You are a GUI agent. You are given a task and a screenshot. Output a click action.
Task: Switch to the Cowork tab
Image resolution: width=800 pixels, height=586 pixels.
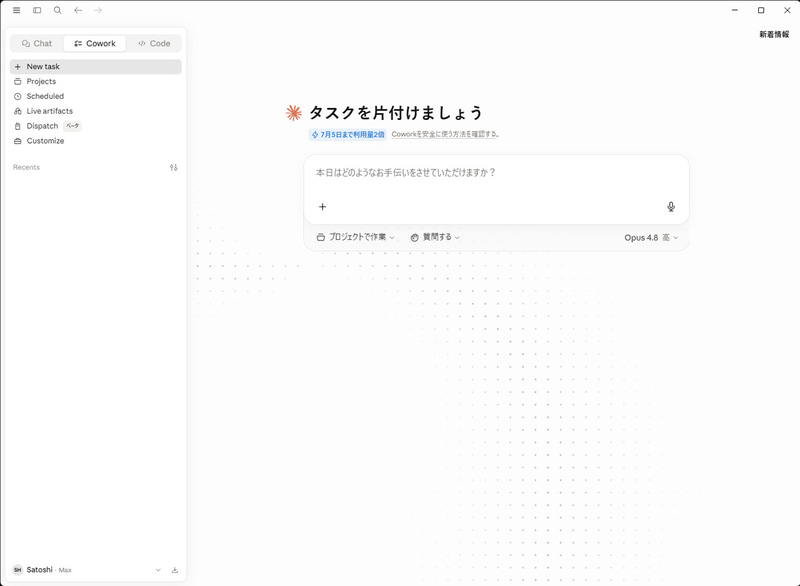tap(95, 43)
